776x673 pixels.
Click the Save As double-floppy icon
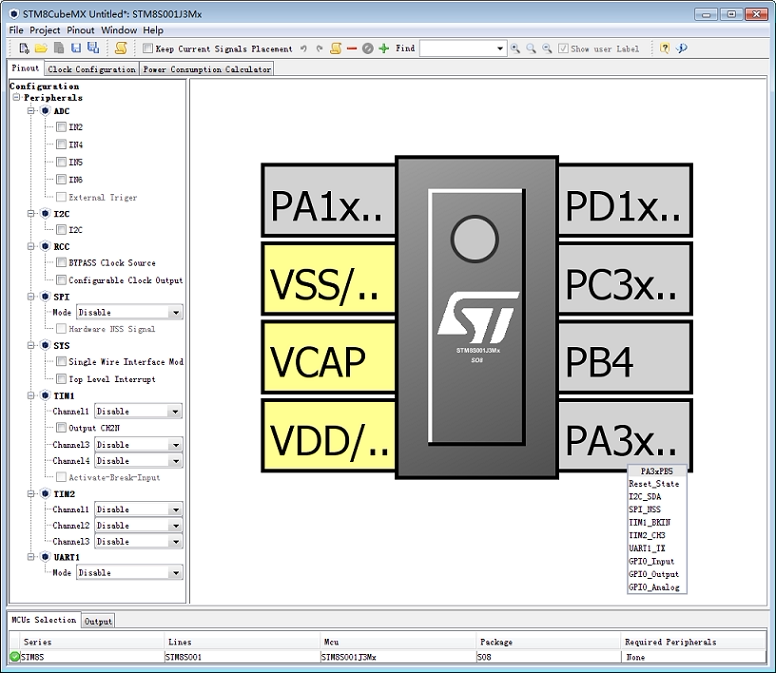[93, 48]
